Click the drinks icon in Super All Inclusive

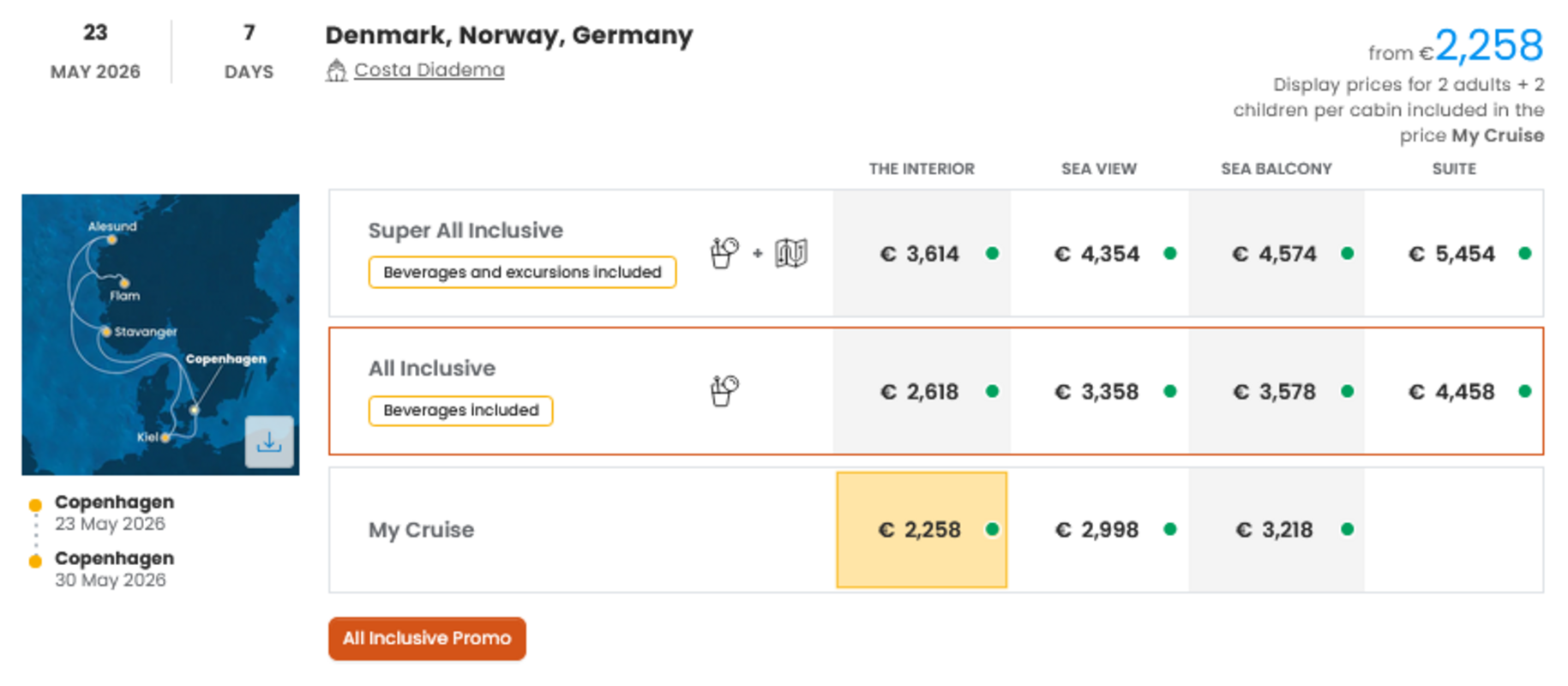point(724,253)
